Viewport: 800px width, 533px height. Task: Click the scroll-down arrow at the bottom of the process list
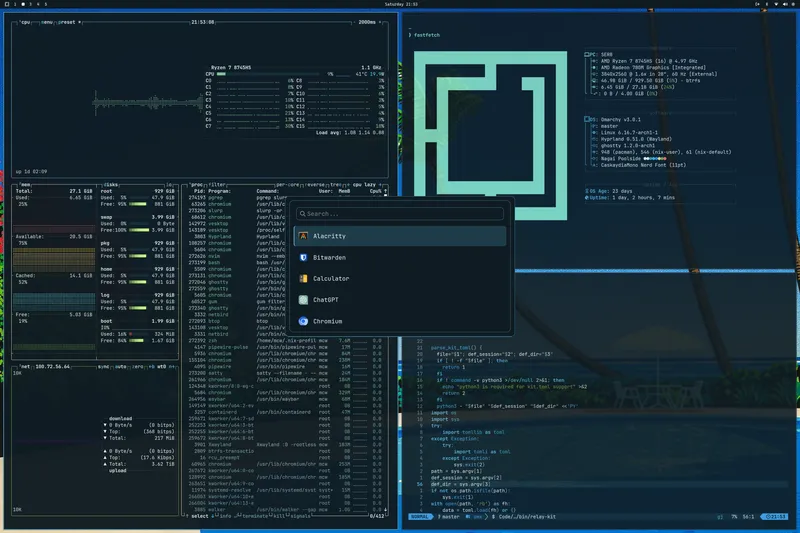385,510
